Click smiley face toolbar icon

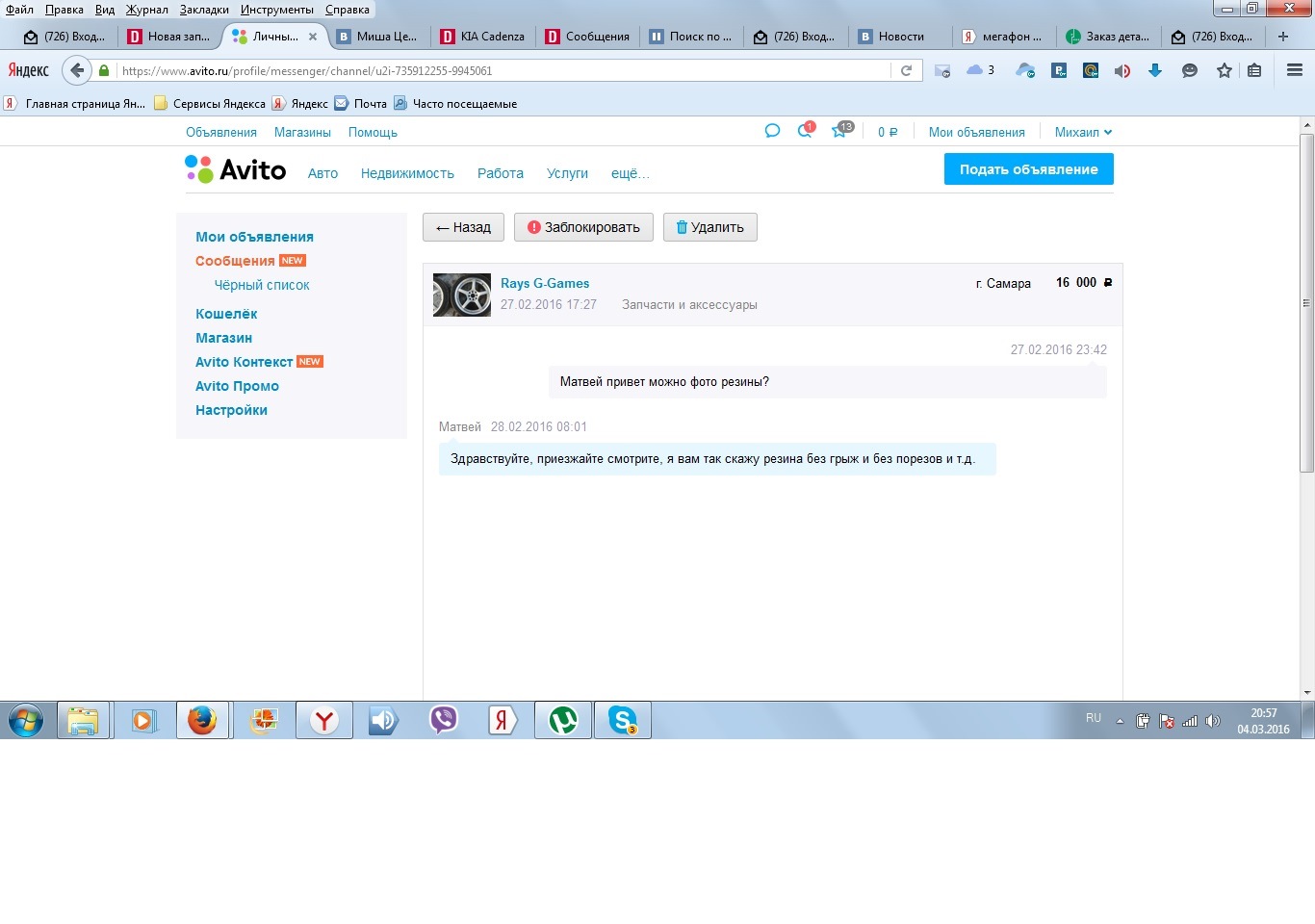click(x=1190, y=70)
